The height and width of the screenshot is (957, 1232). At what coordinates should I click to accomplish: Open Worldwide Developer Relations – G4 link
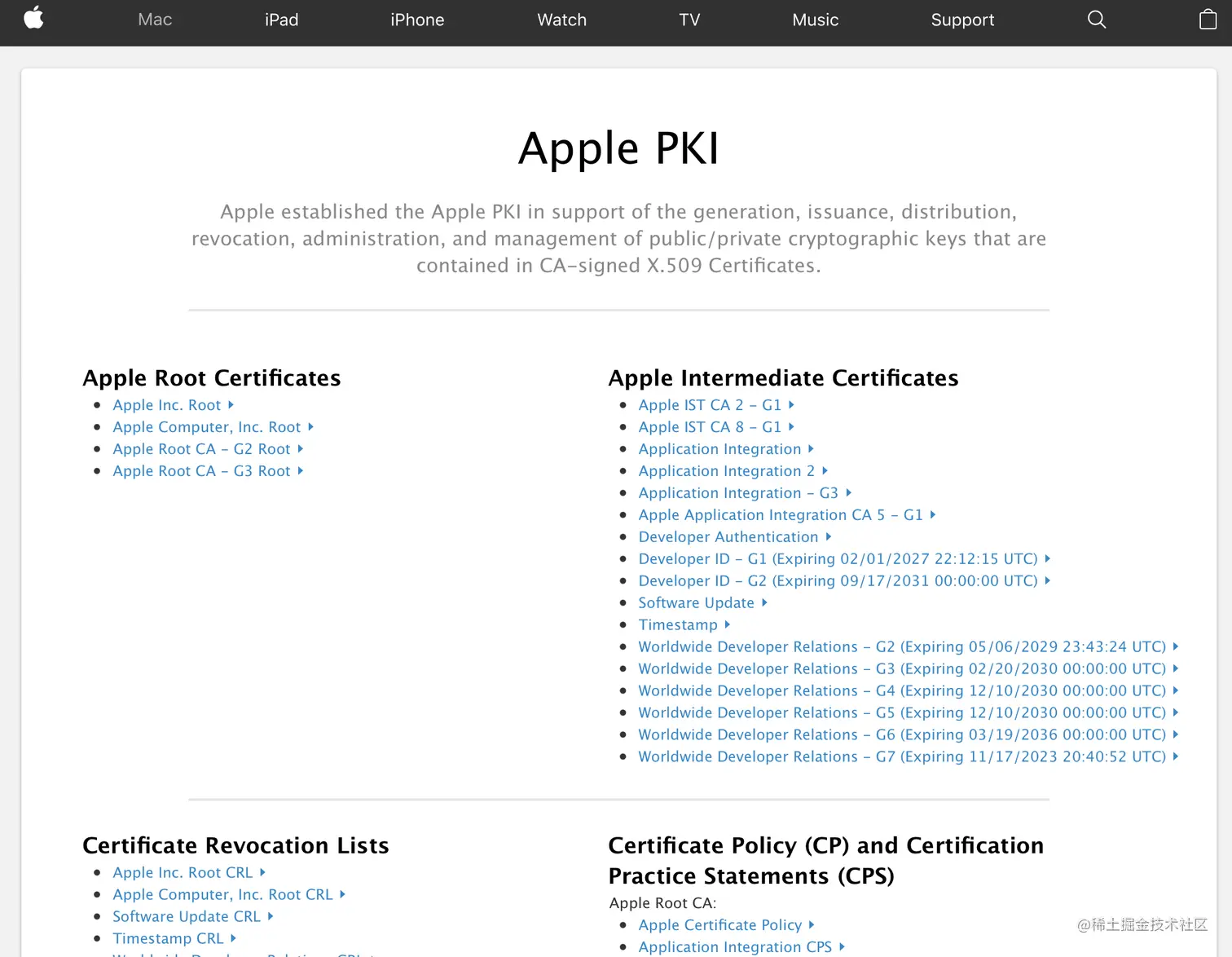click(x=909, y=691)
